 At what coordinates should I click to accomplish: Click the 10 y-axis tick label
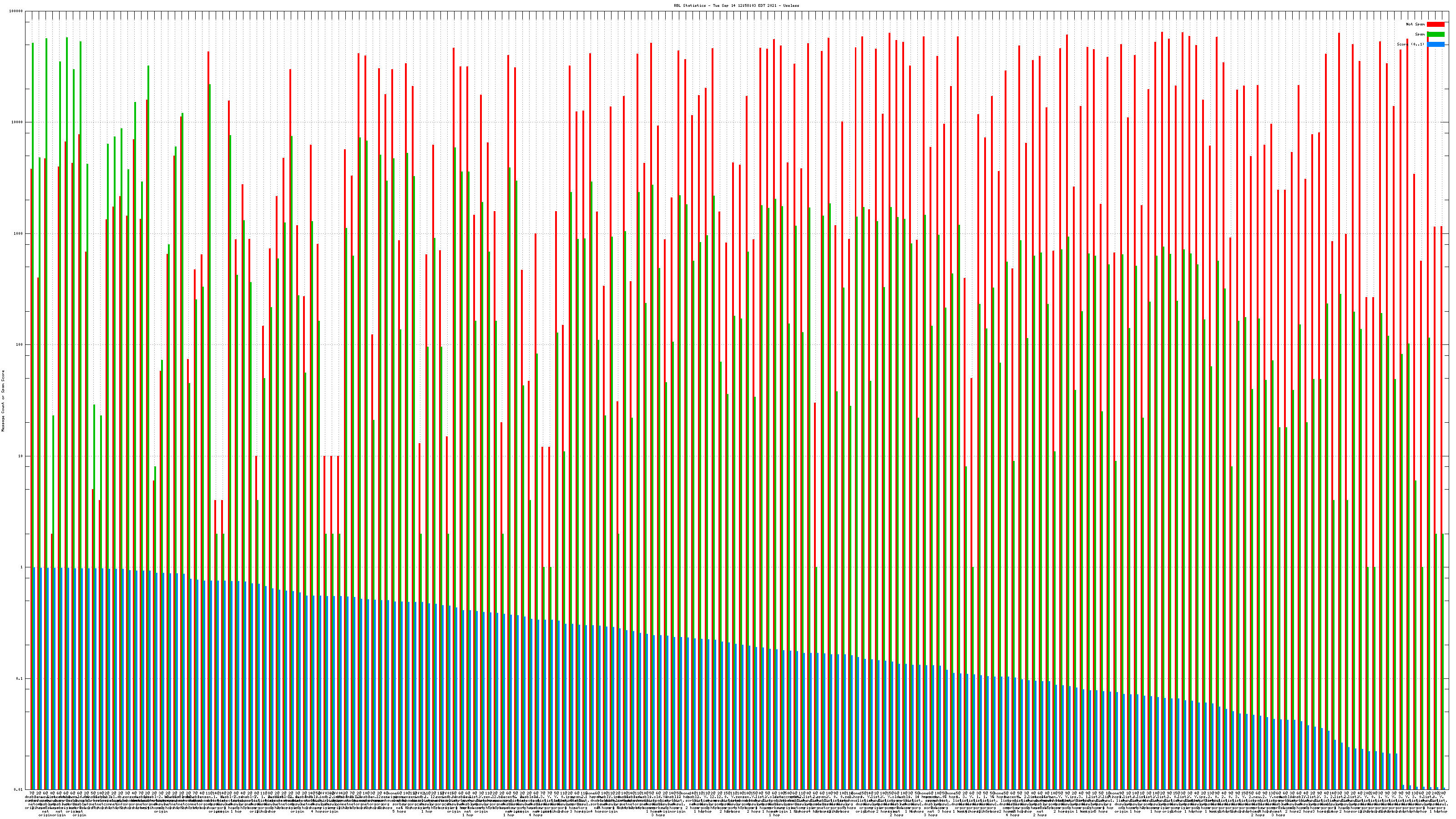[x=21, y=456]
